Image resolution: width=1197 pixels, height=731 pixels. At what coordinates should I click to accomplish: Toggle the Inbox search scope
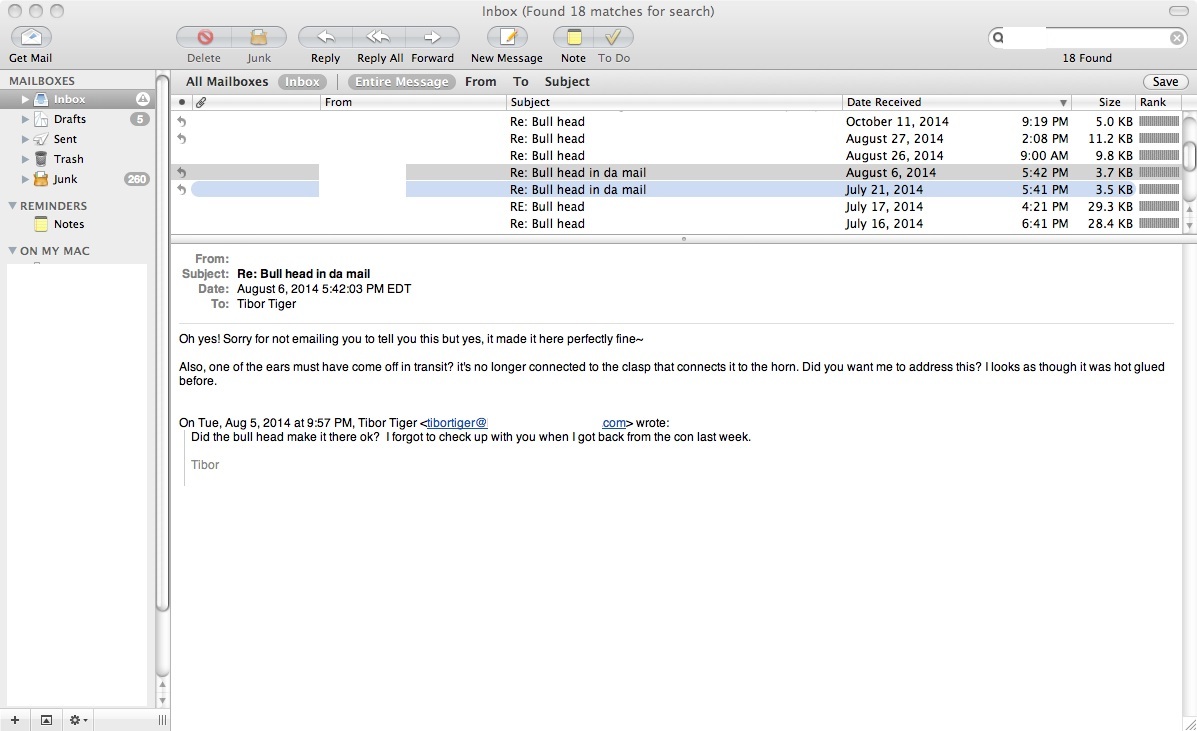click(302, 82)
